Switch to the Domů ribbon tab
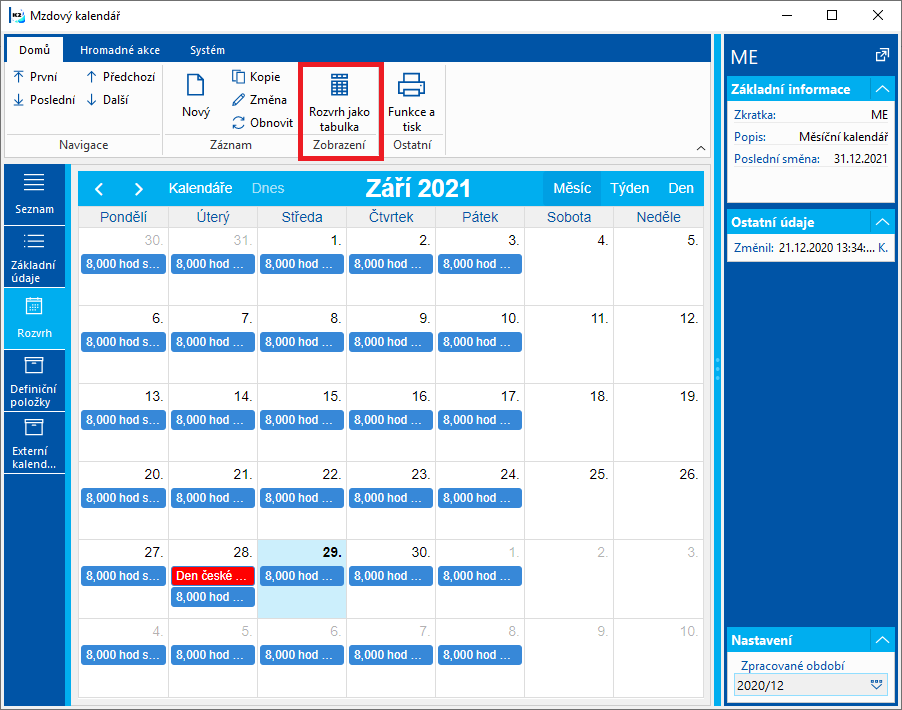This screenshot has width=902, height=710. (x=35, y=50)
